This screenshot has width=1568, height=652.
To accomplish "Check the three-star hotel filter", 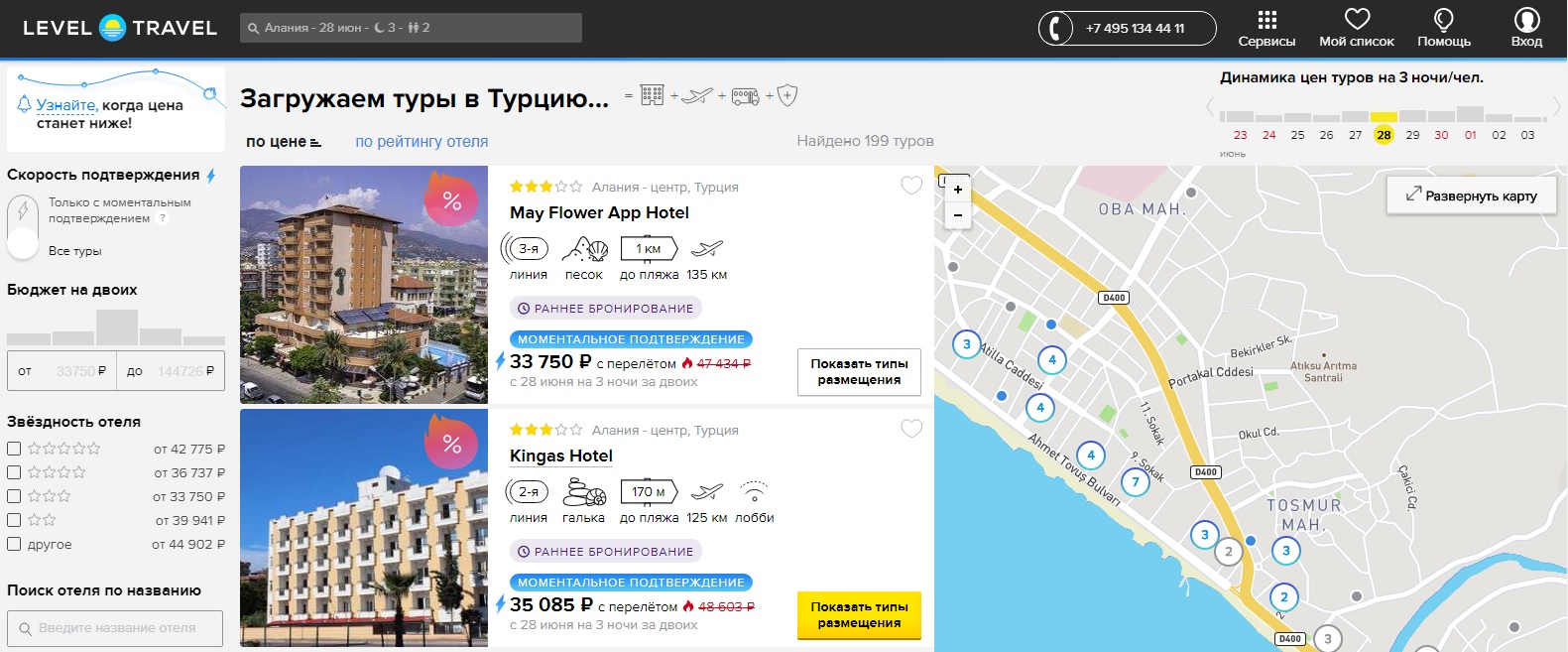I will point(14,496).
